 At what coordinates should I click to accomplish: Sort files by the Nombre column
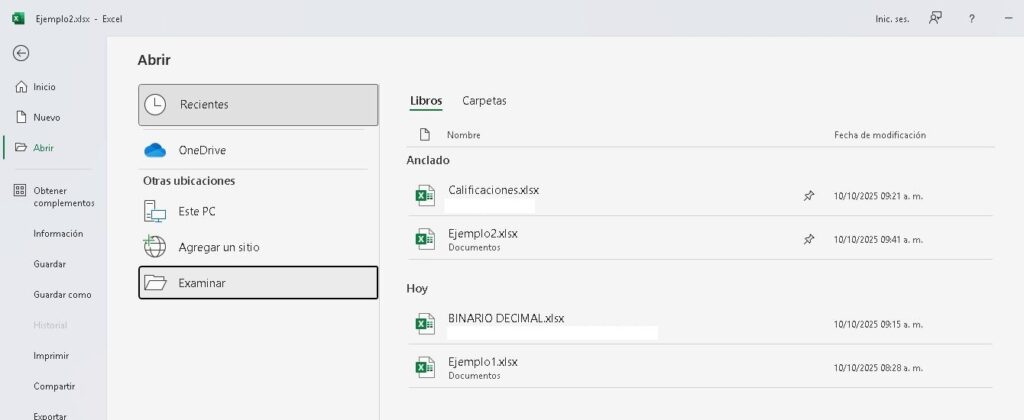click(x=464, y=135)
